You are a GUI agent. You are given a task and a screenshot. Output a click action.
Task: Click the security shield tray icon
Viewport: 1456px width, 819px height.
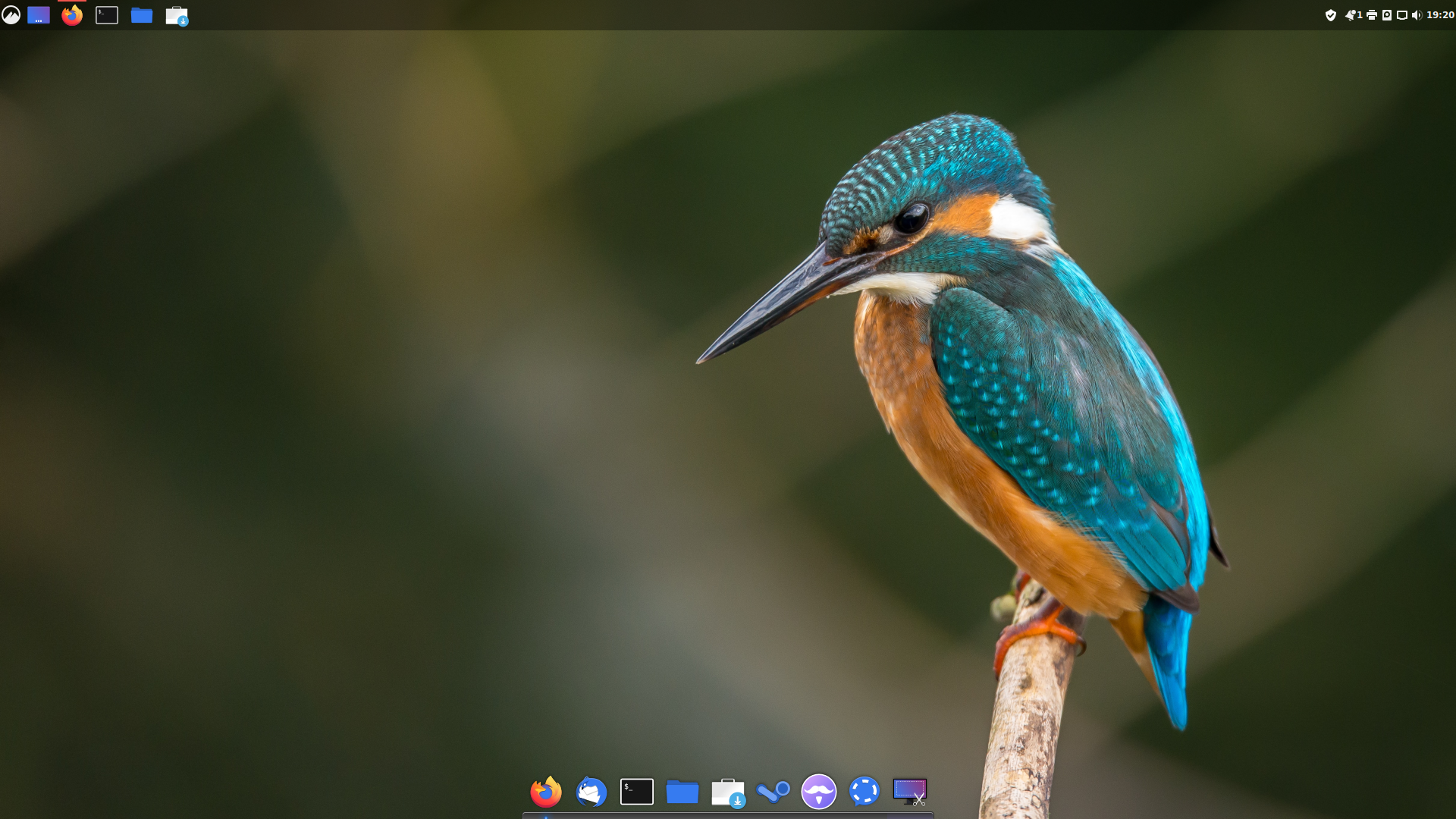coord(1331,15)
